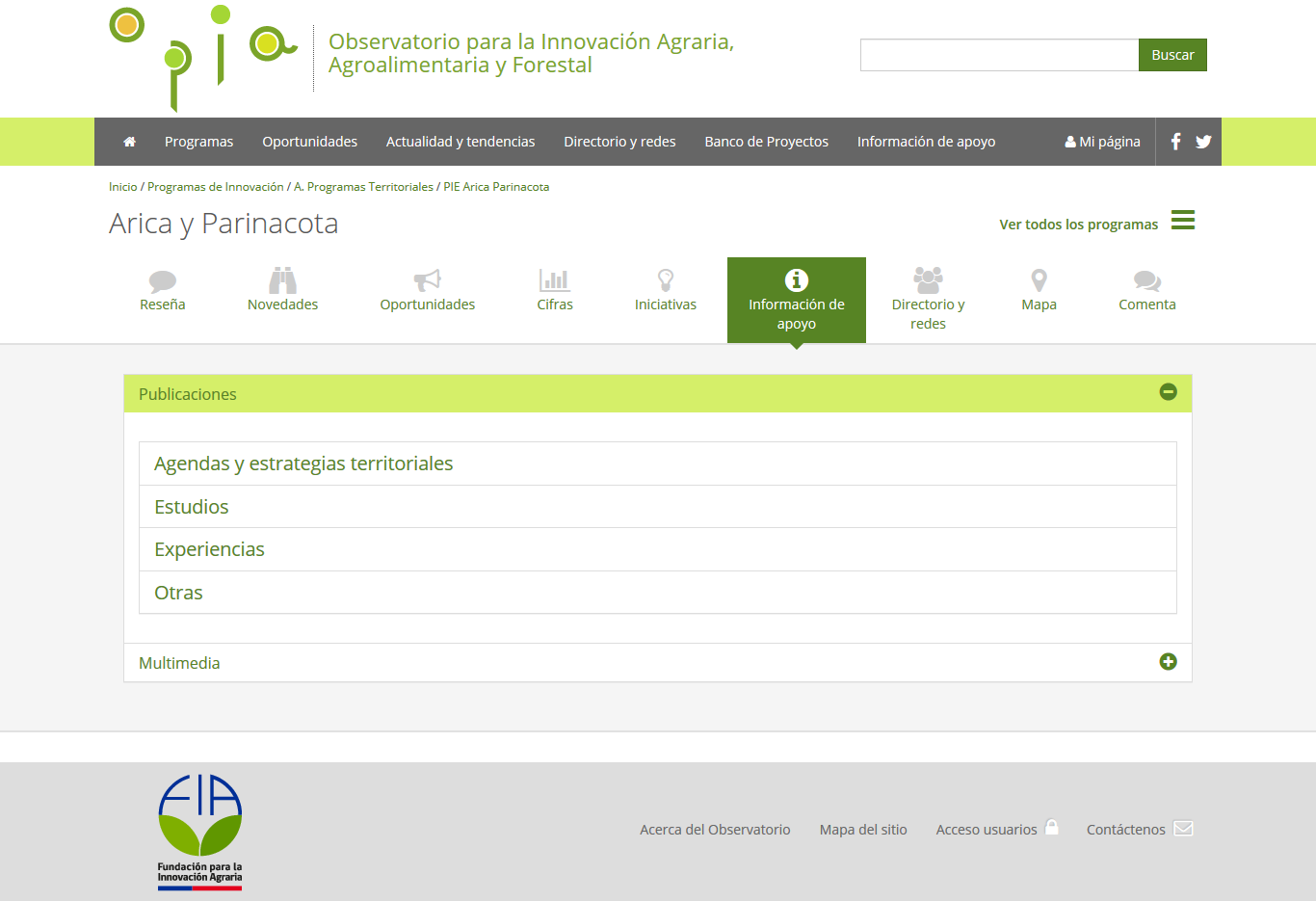Select the Directorio y redes people icon

928,279
